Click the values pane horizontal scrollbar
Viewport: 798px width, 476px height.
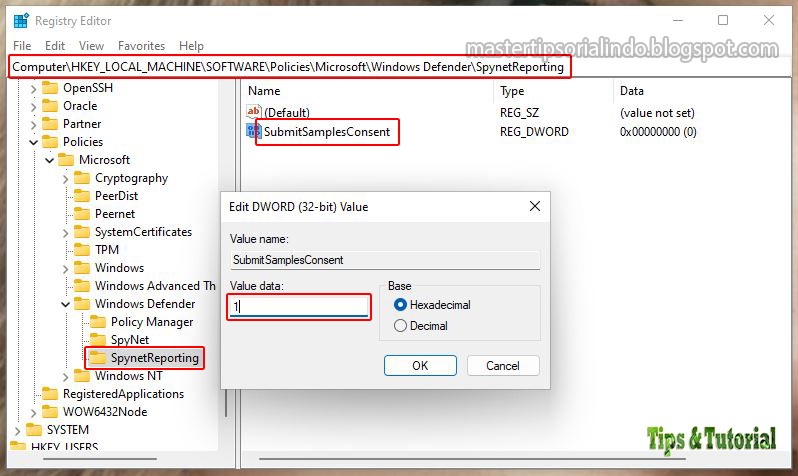(x=472, y=459)
